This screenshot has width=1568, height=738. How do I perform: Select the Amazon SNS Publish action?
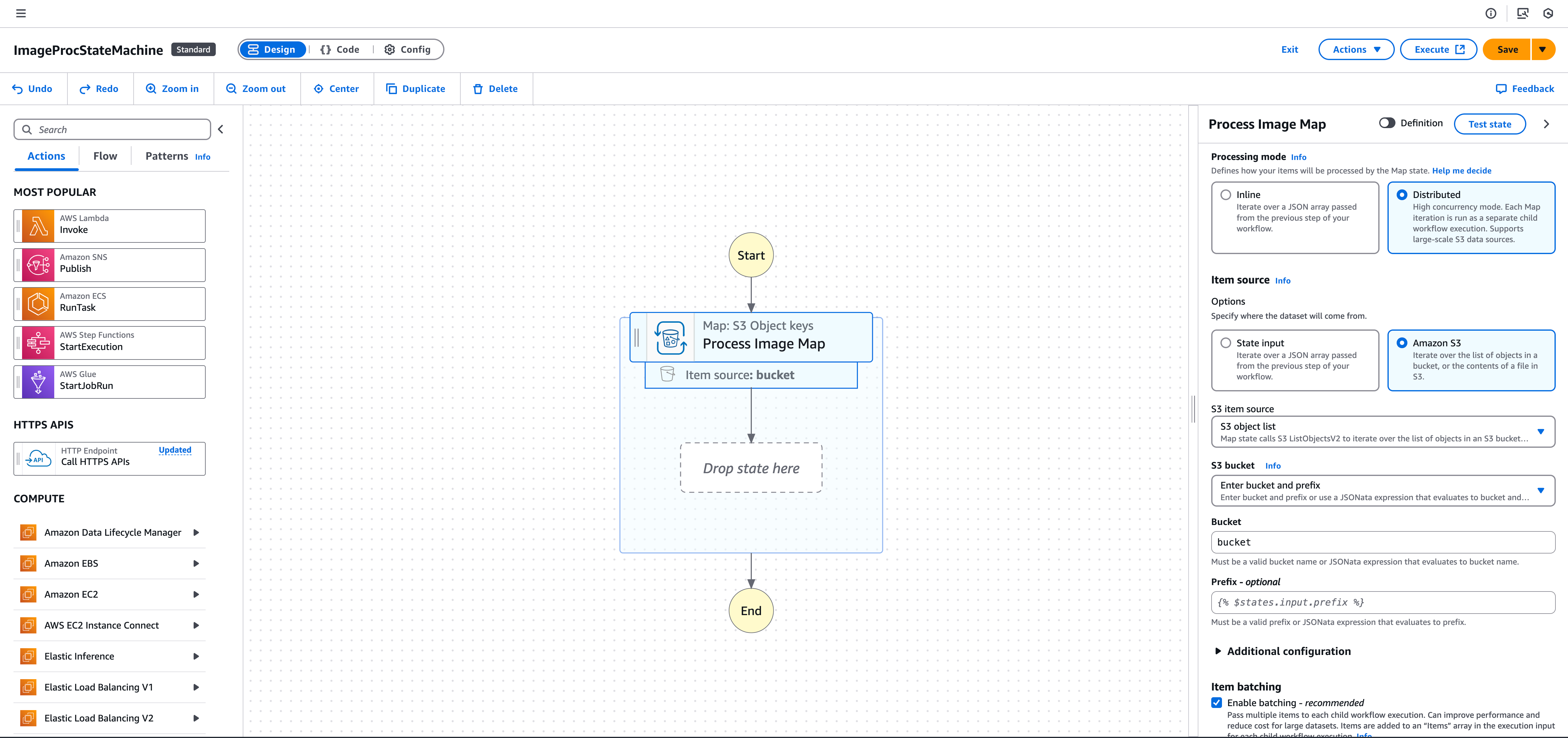109,264
